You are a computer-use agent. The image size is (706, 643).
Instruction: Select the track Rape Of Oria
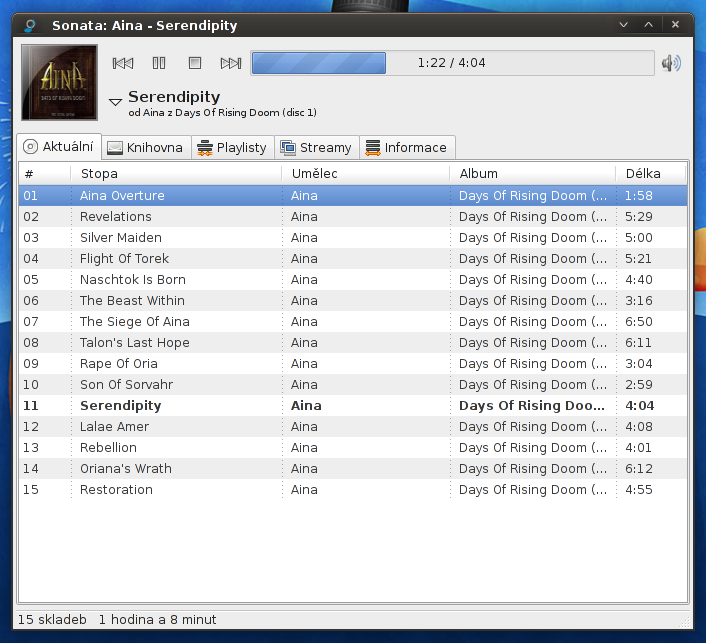pos(353,364)
